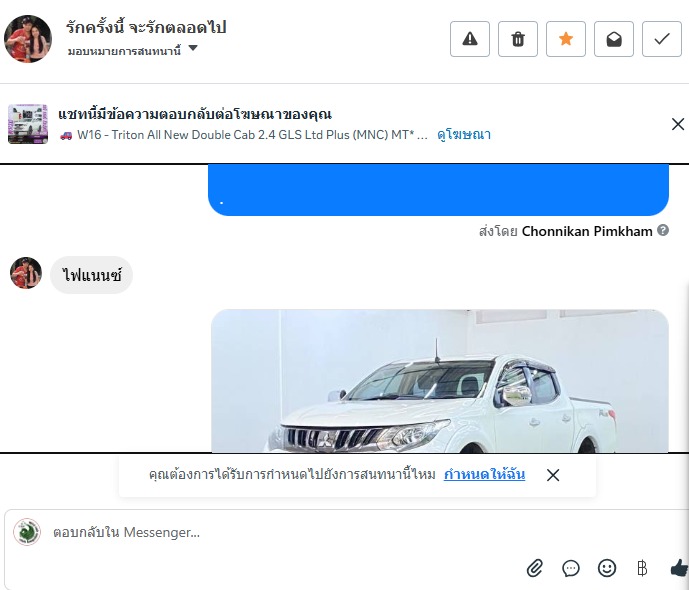Open the customer profile picture in header
This screenshot has height=590, width=689.
(28, 39)
